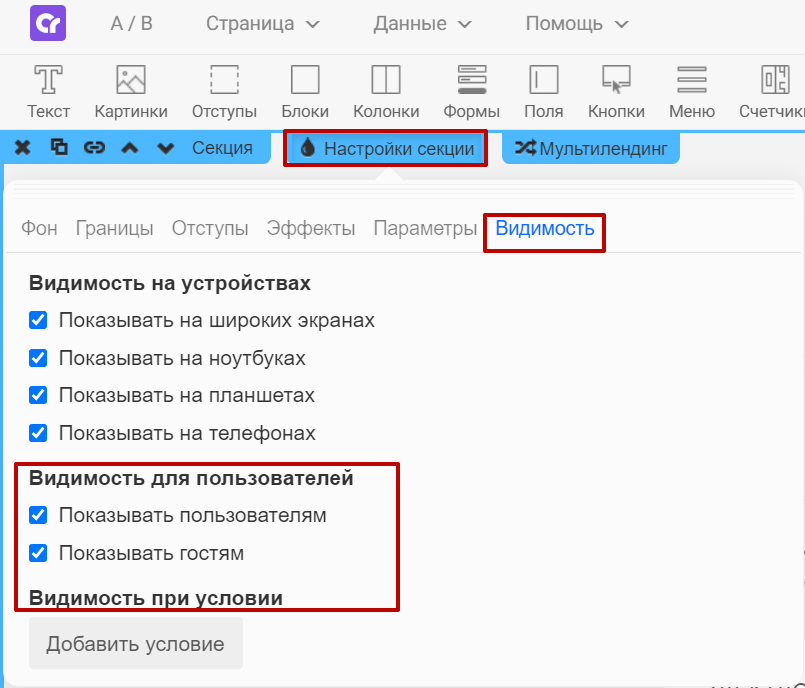Toggle Показывать на широких экранах checkbox
The height and width of the screenshot is (688, 805).
pyautogui.click(x=38, y=320)
